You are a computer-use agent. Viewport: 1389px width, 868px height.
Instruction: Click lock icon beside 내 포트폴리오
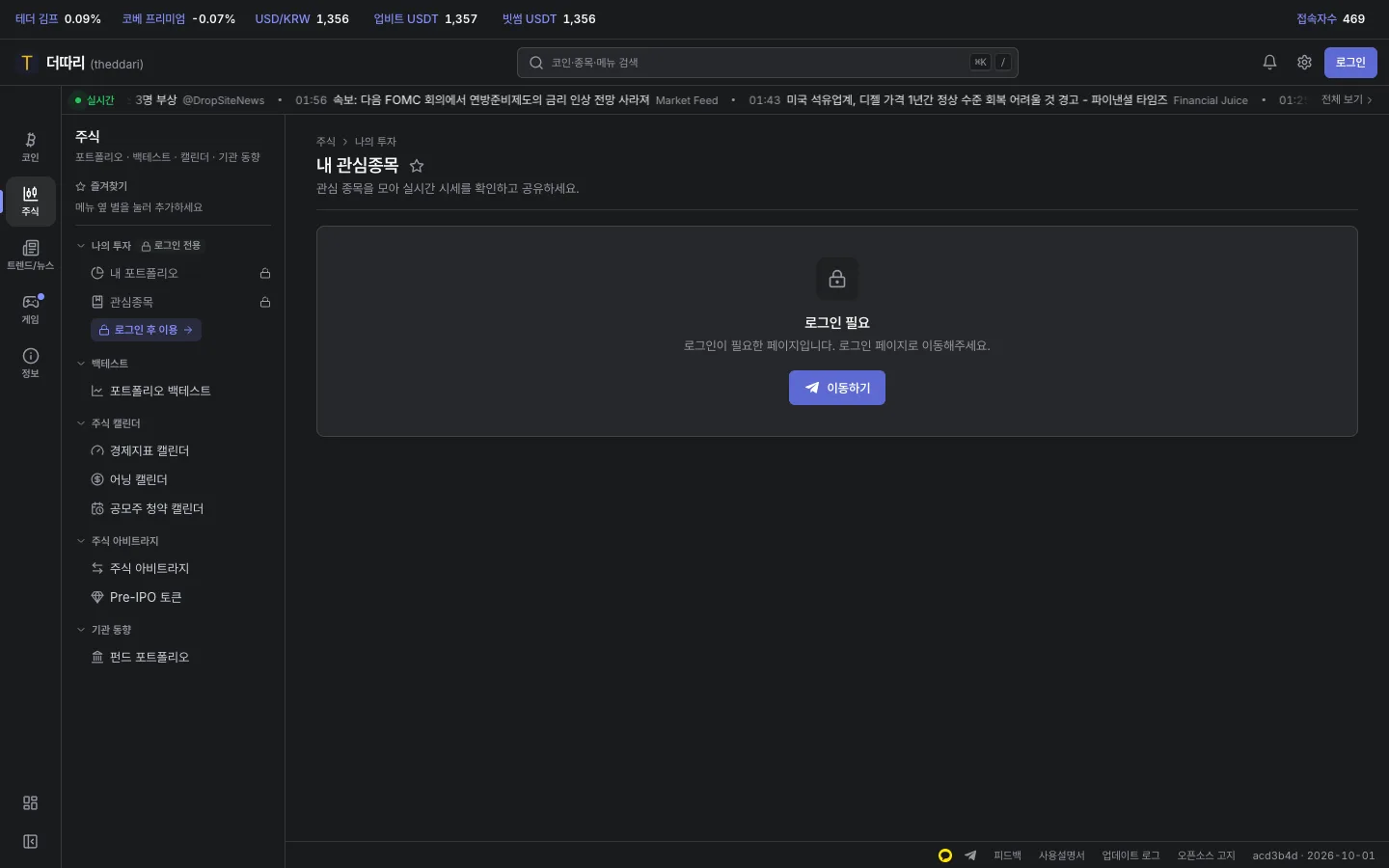coord(265,274)
